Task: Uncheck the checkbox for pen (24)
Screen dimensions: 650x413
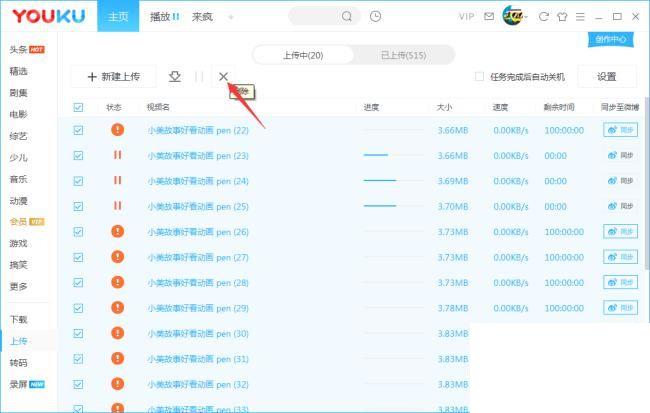Action: pyautogui.click(x=79, y=181)
